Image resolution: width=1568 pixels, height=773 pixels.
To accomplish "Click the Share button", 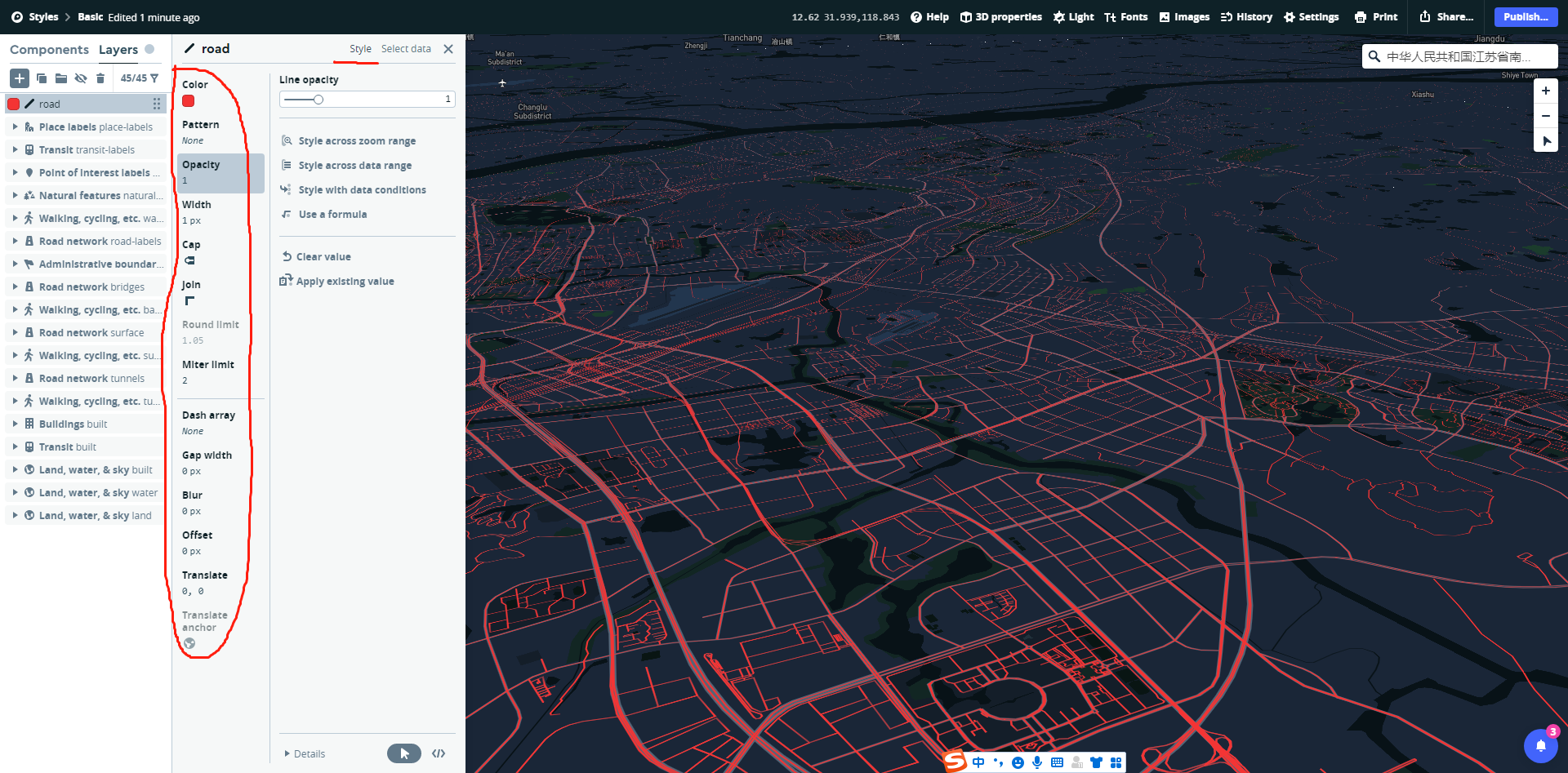I will tap(1446, 16).
